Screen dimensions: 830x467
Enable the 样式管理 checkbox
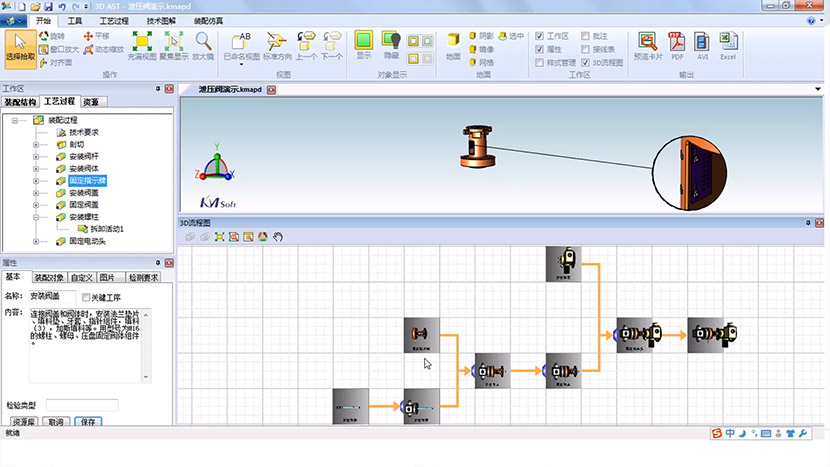541,62
